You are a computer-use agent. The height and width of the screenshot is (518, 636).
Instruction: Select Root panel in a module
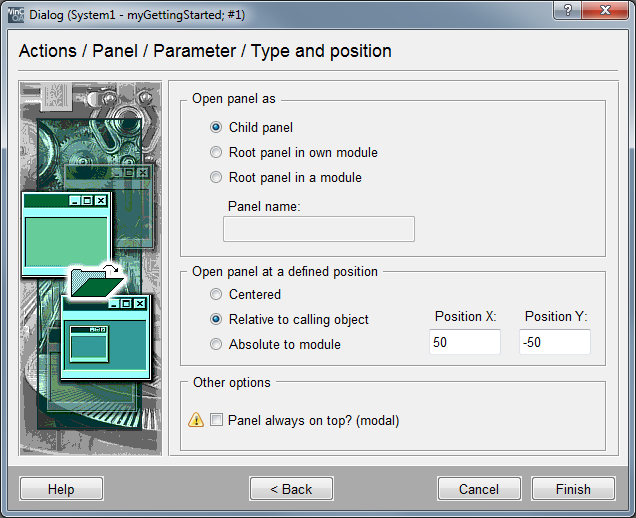click(x=216, y=178)
